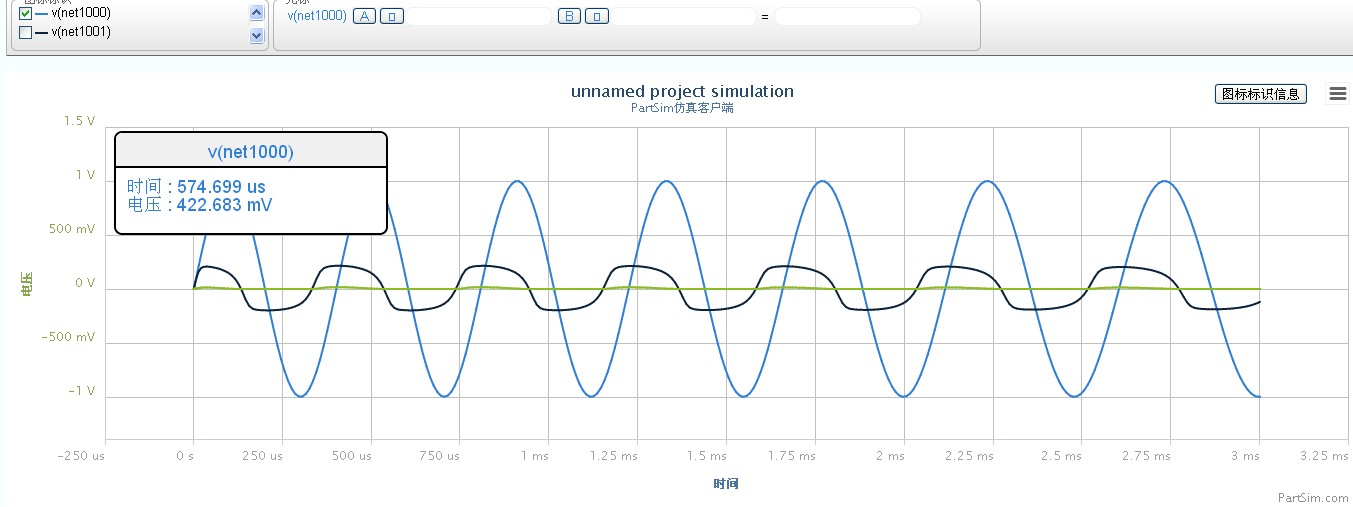Click the x-axis title 时间
Screen dimensions: 1353x507
pos(726,484)
